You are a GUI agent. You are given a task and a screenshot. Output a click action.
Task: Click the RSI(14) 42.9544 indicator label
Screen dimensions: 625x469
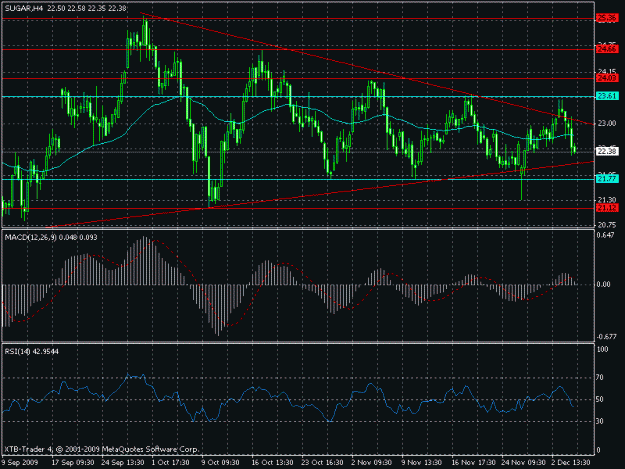pyautogui.click(x=31, y=351)
